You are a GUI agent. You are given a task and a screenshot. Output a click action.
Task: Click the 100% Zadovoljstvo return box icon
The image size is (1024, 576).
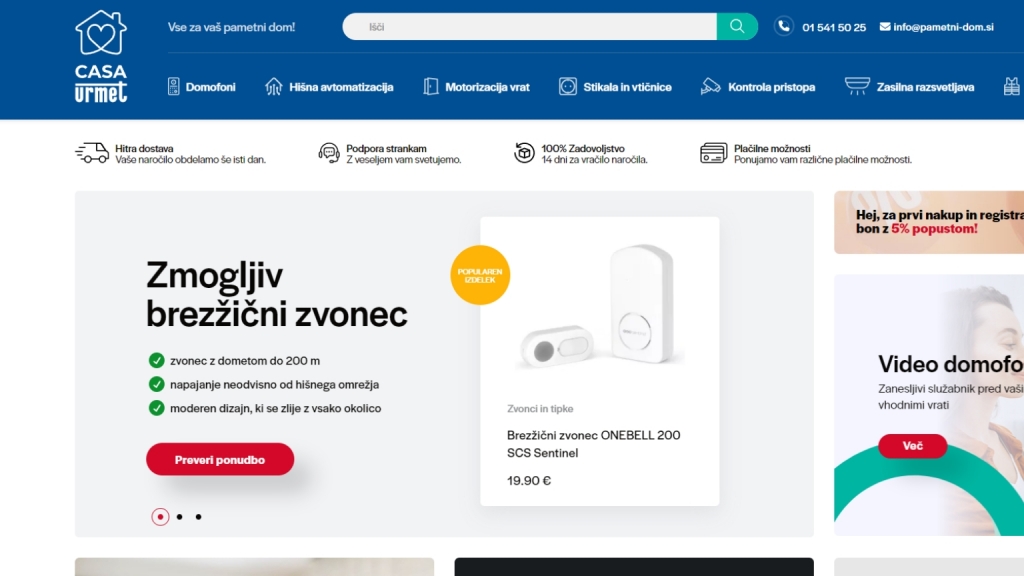pos(524,153)
